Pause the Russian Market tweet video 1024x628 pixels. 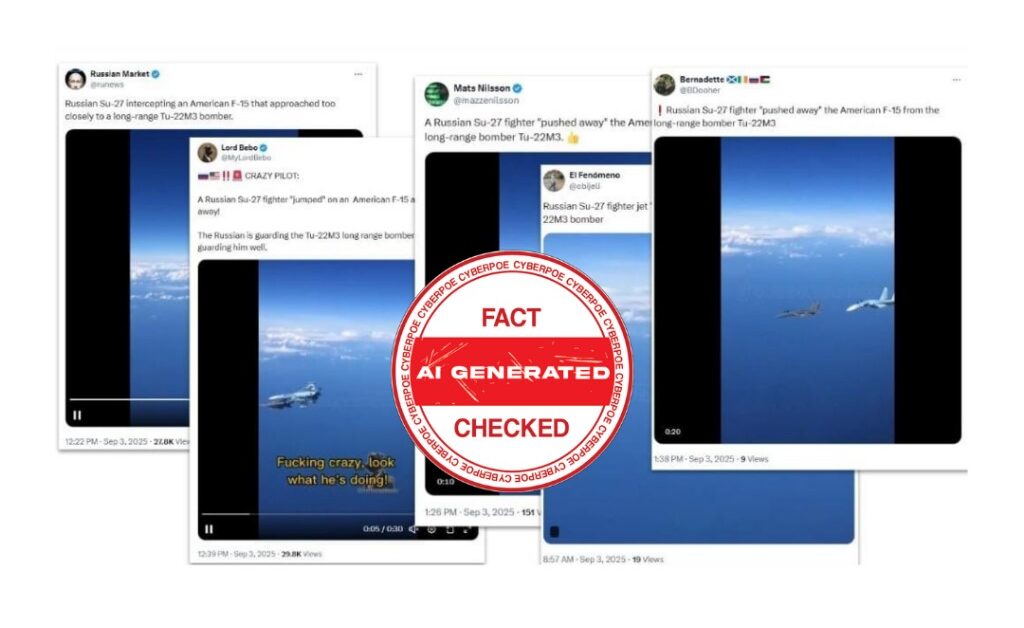pos(77,415)
